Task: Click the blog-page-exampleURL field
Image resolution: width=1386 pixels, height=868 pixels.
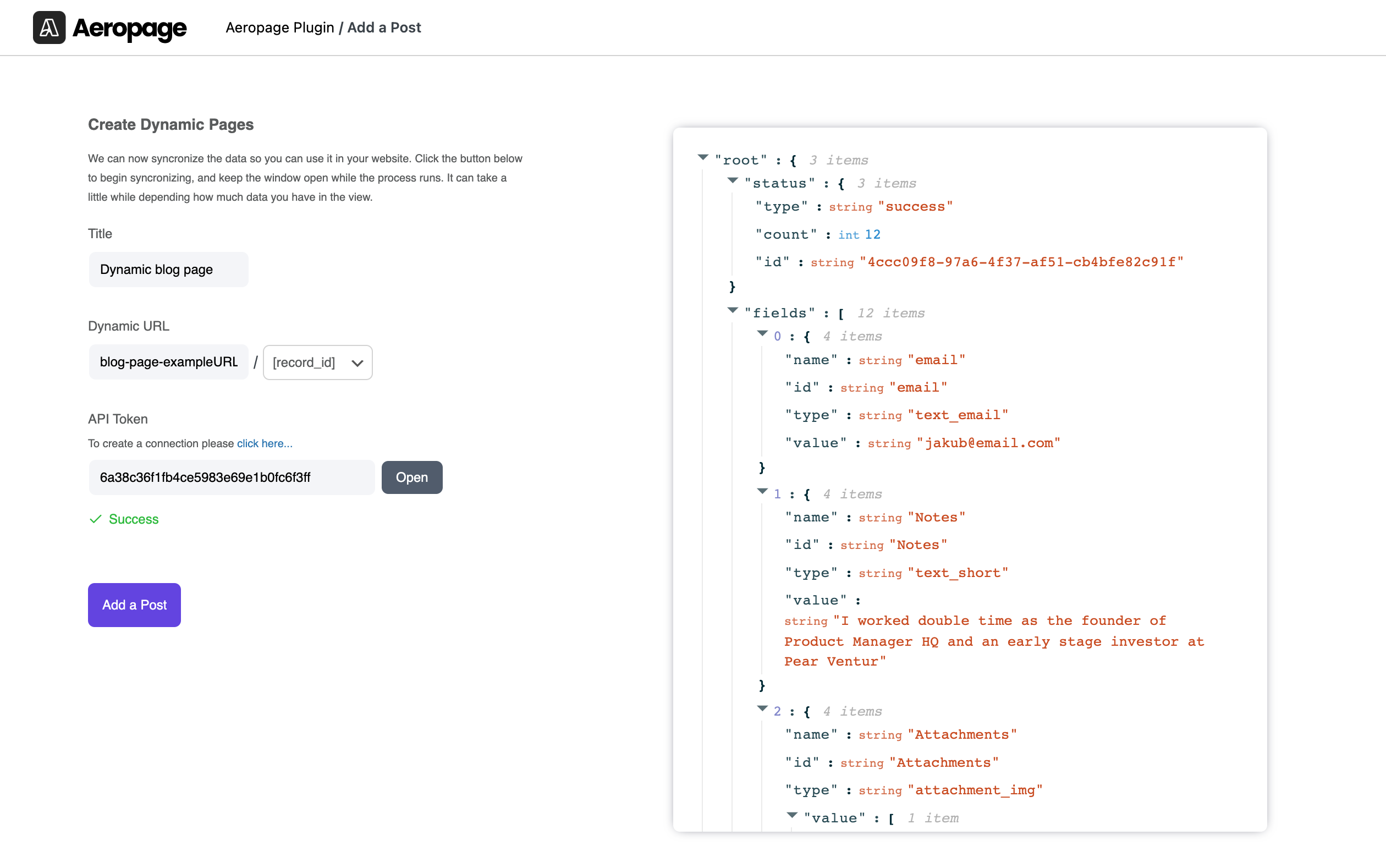Action: coord(168,362)
